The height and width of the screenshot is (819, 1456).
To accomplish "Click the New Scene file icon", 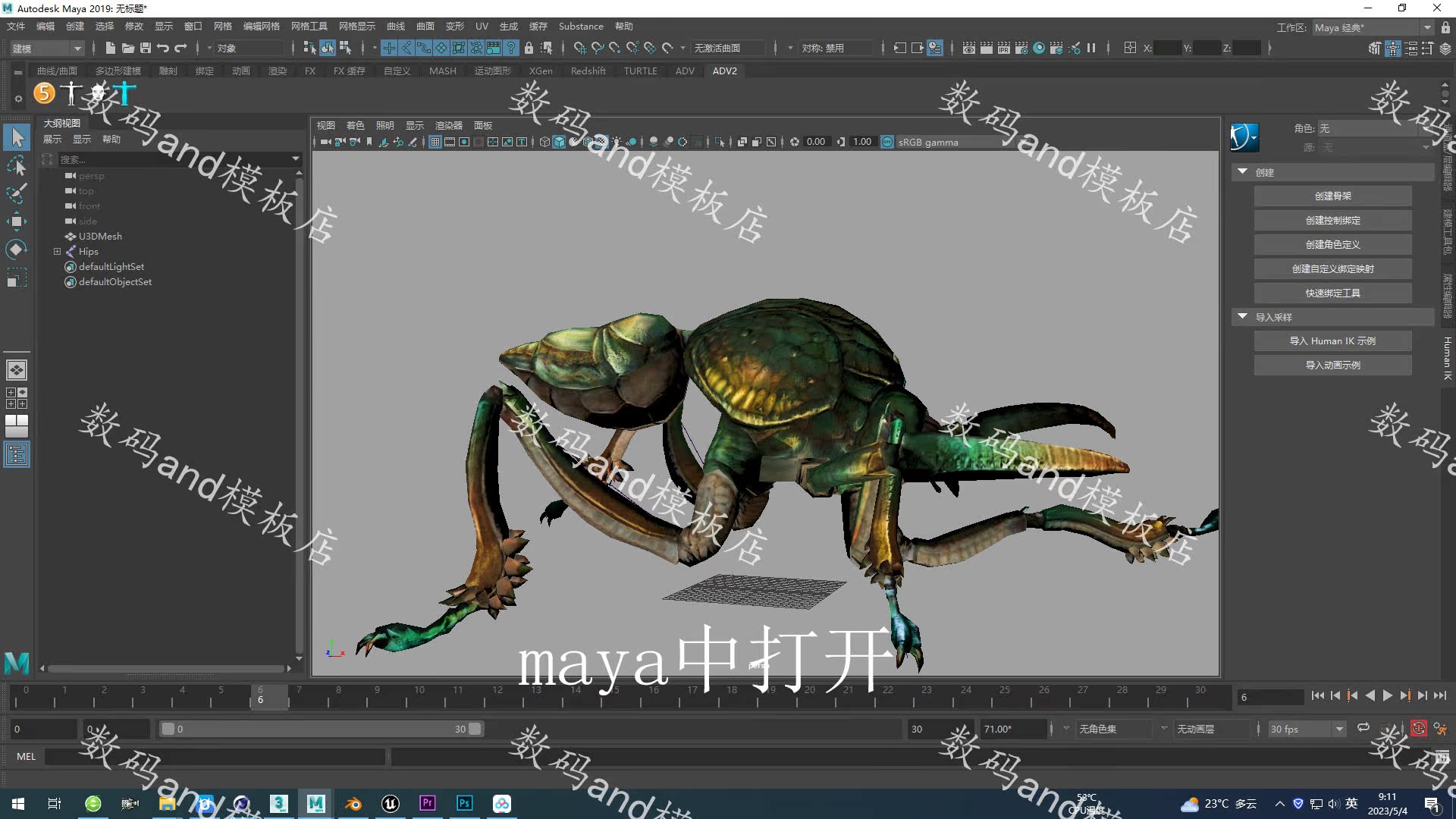I will click(110, 48).
